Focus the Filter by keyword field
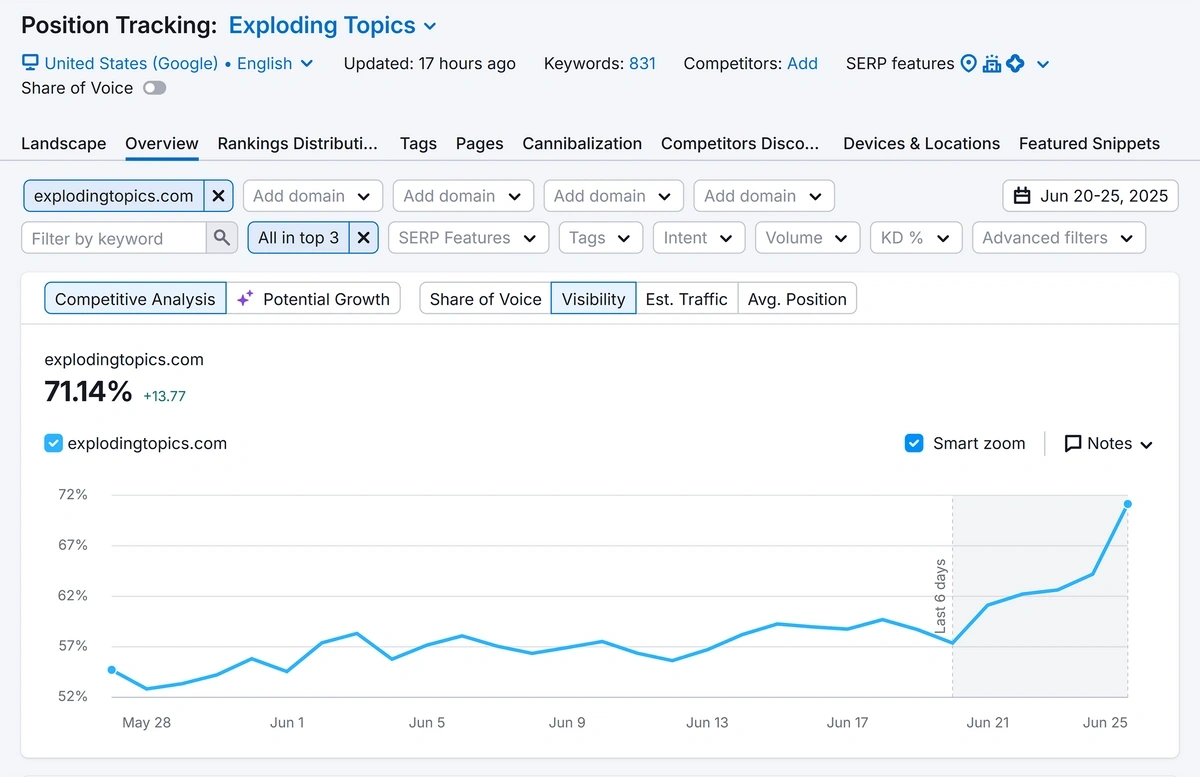The width and height of the screenshot is (1200, 777). [114, 238]
